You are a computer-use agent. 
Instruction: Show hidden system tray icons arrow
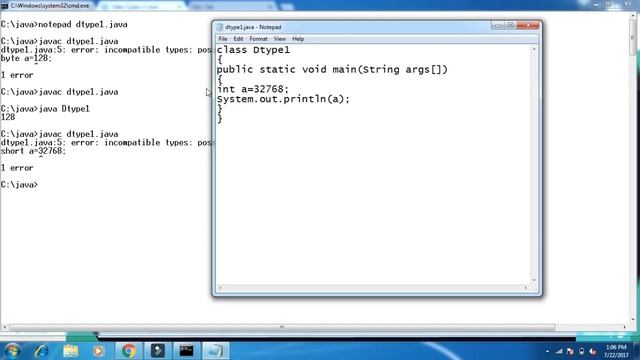547,351
